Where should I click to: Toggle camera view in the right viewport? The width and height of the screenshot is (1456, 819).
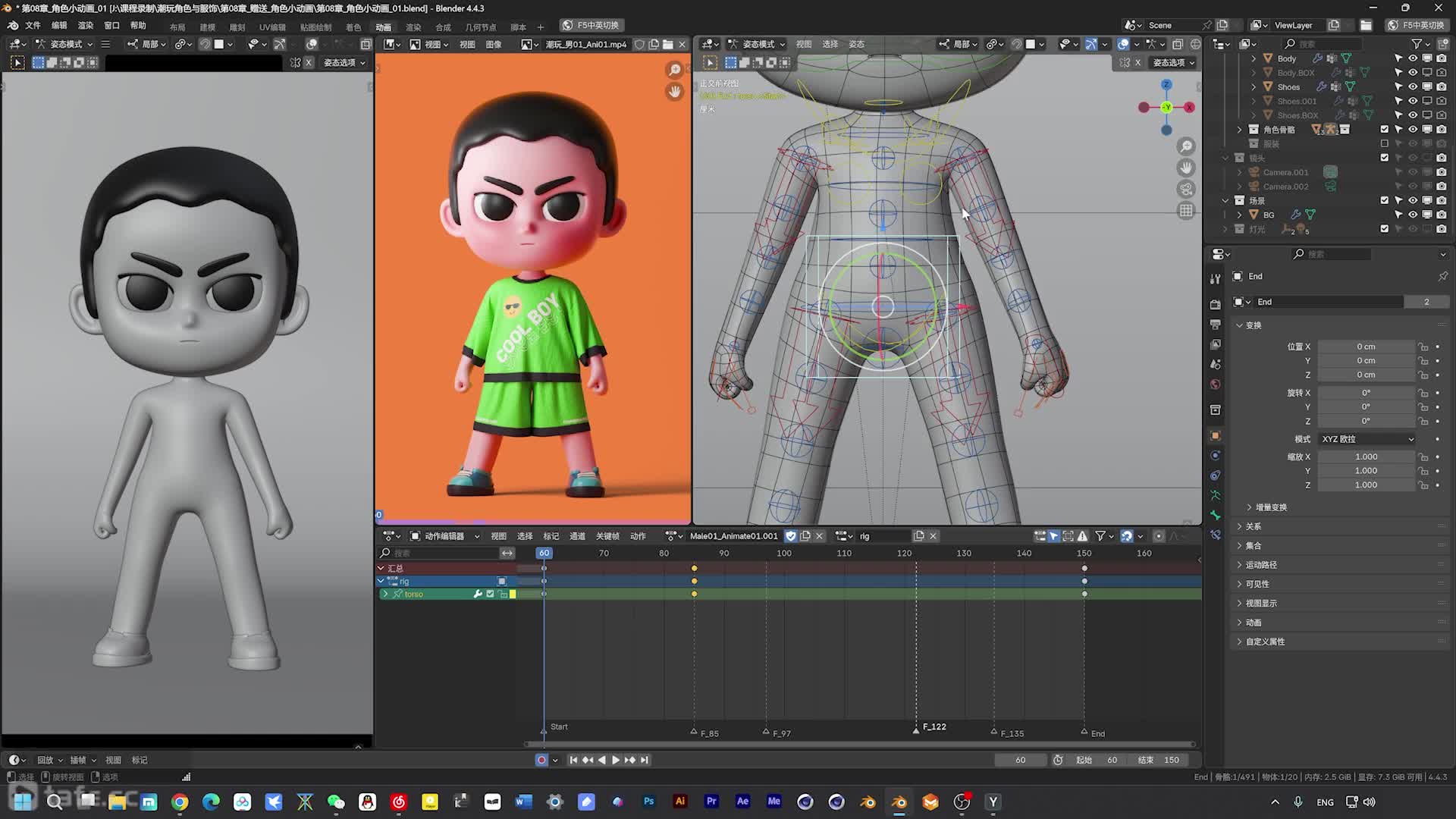pos(1186,189)
